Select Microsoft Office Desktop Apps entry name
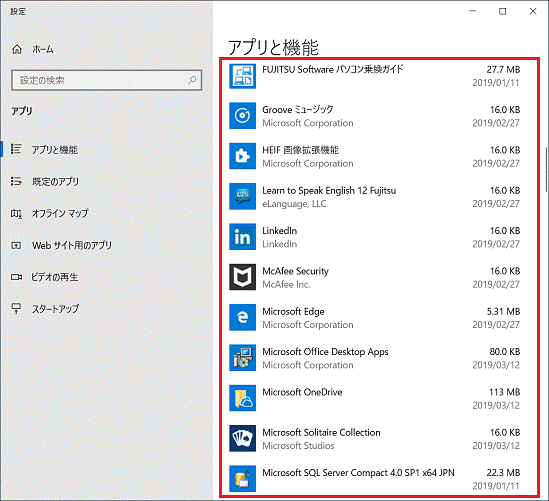549x501 pixels. (325, 352)
